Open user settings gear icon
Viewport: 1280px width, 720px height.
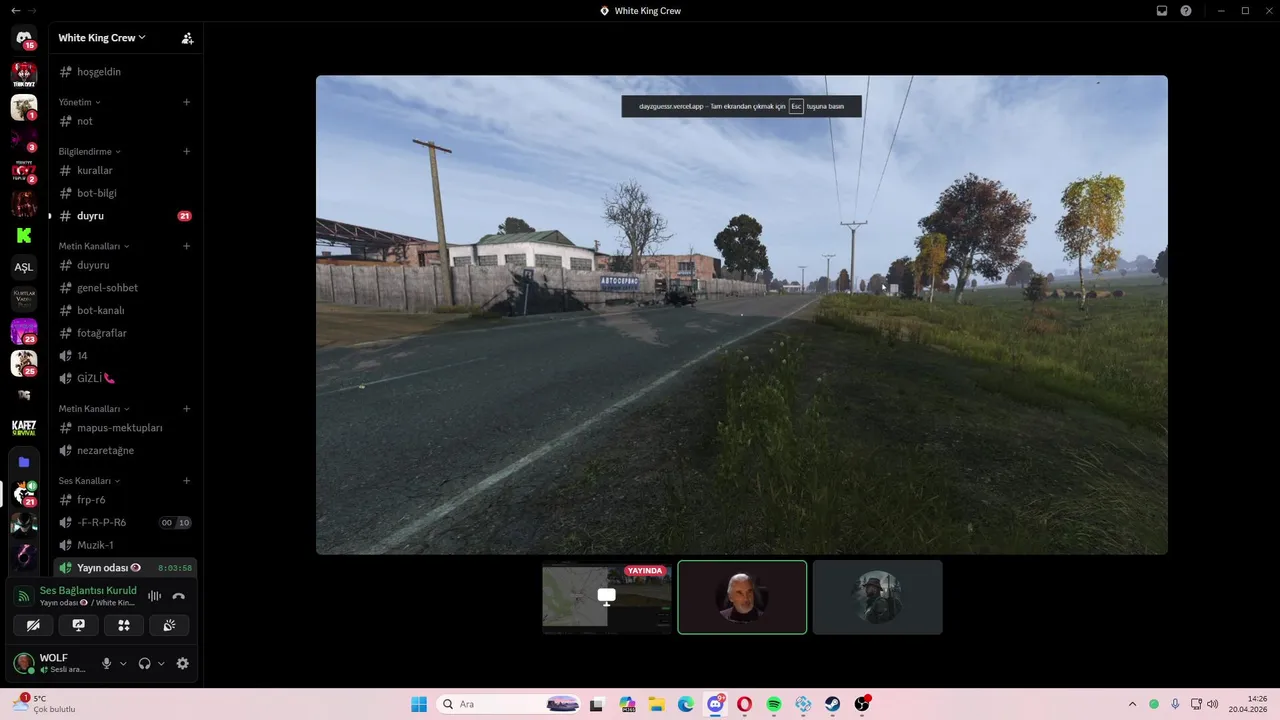(x=183, y=663)
